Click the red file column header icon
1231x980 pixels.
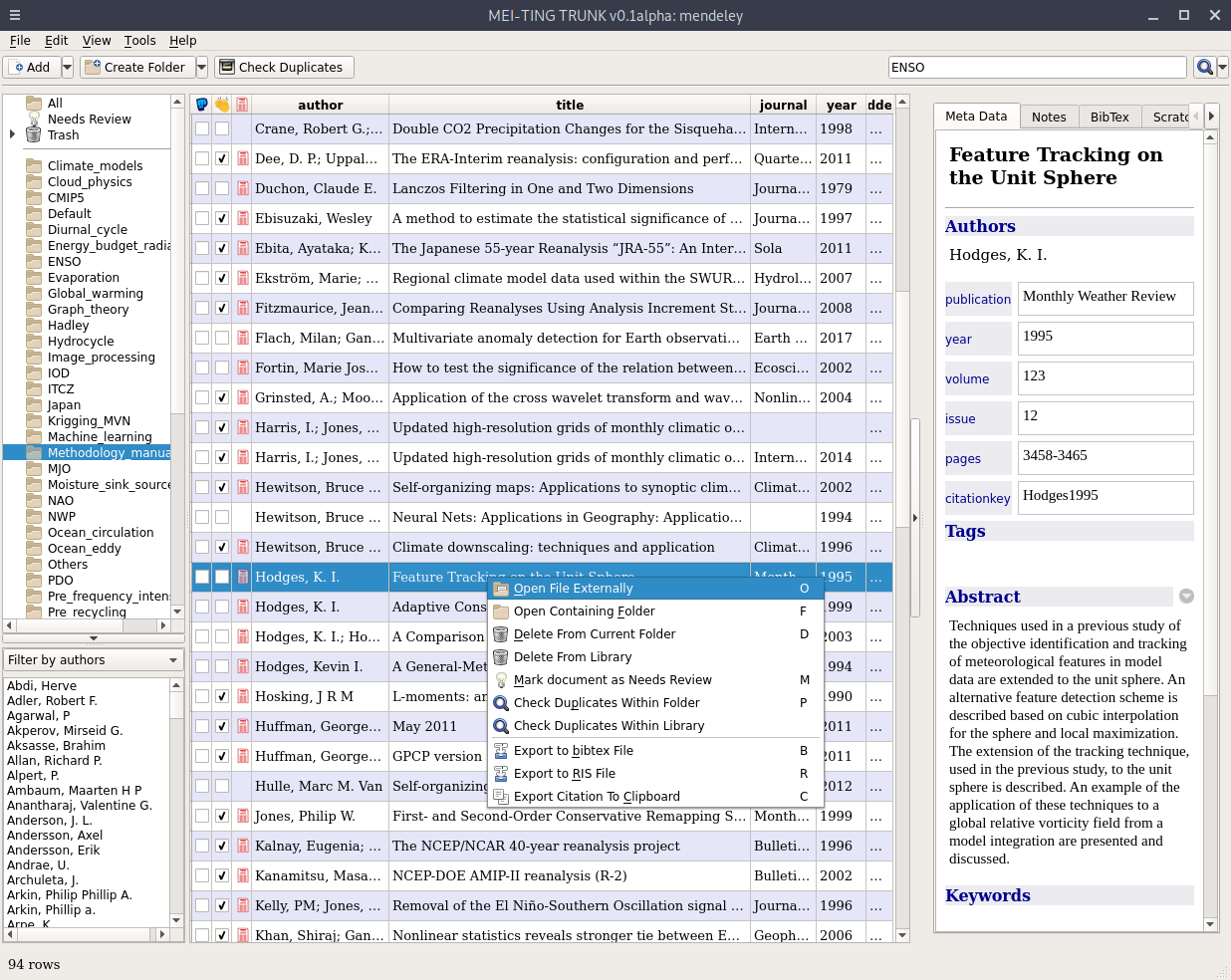(242, 105)
